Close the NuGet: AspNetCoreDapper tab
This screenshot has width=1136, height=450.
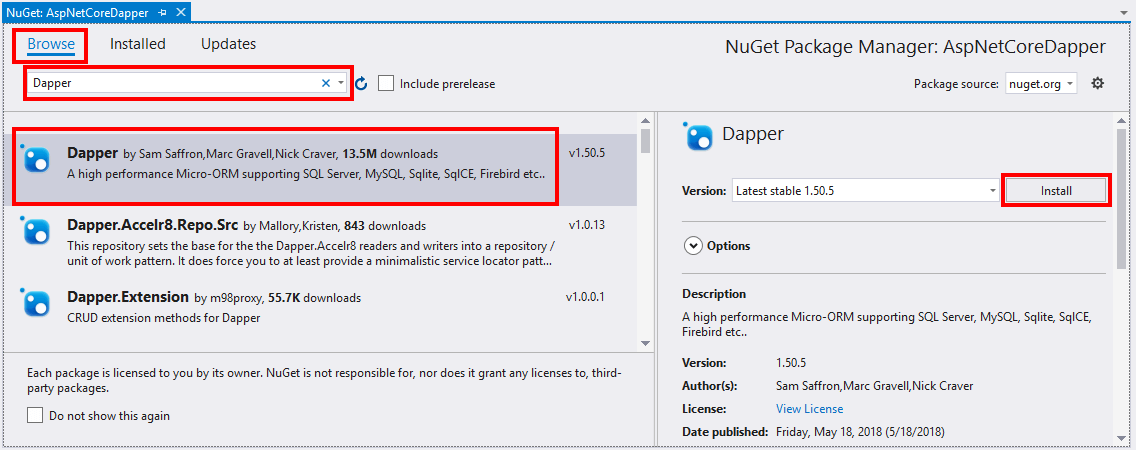181,12
